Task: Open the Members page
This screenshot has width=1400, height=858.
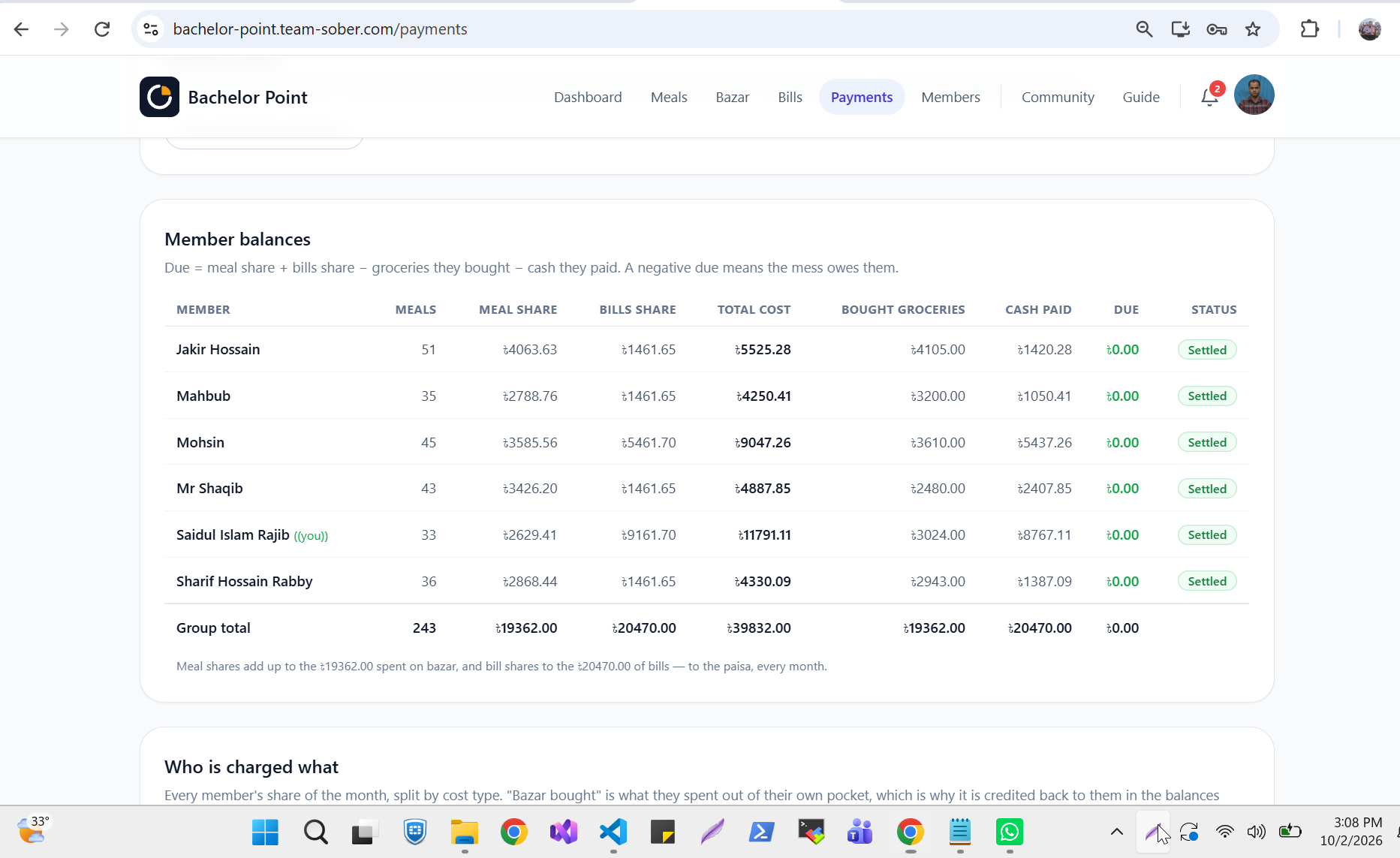Action: pyautogui.click(x=950, y=97)
